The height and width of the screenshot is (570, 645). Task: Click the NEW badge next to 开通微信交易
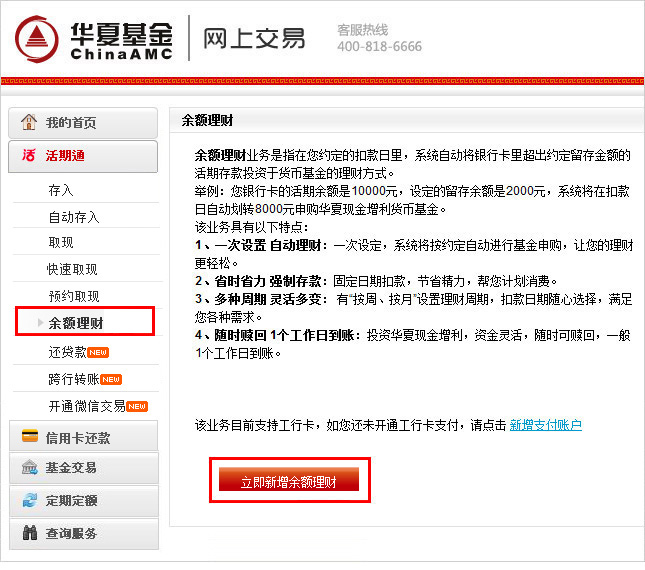pyautogui.click(x=137, y=407)
